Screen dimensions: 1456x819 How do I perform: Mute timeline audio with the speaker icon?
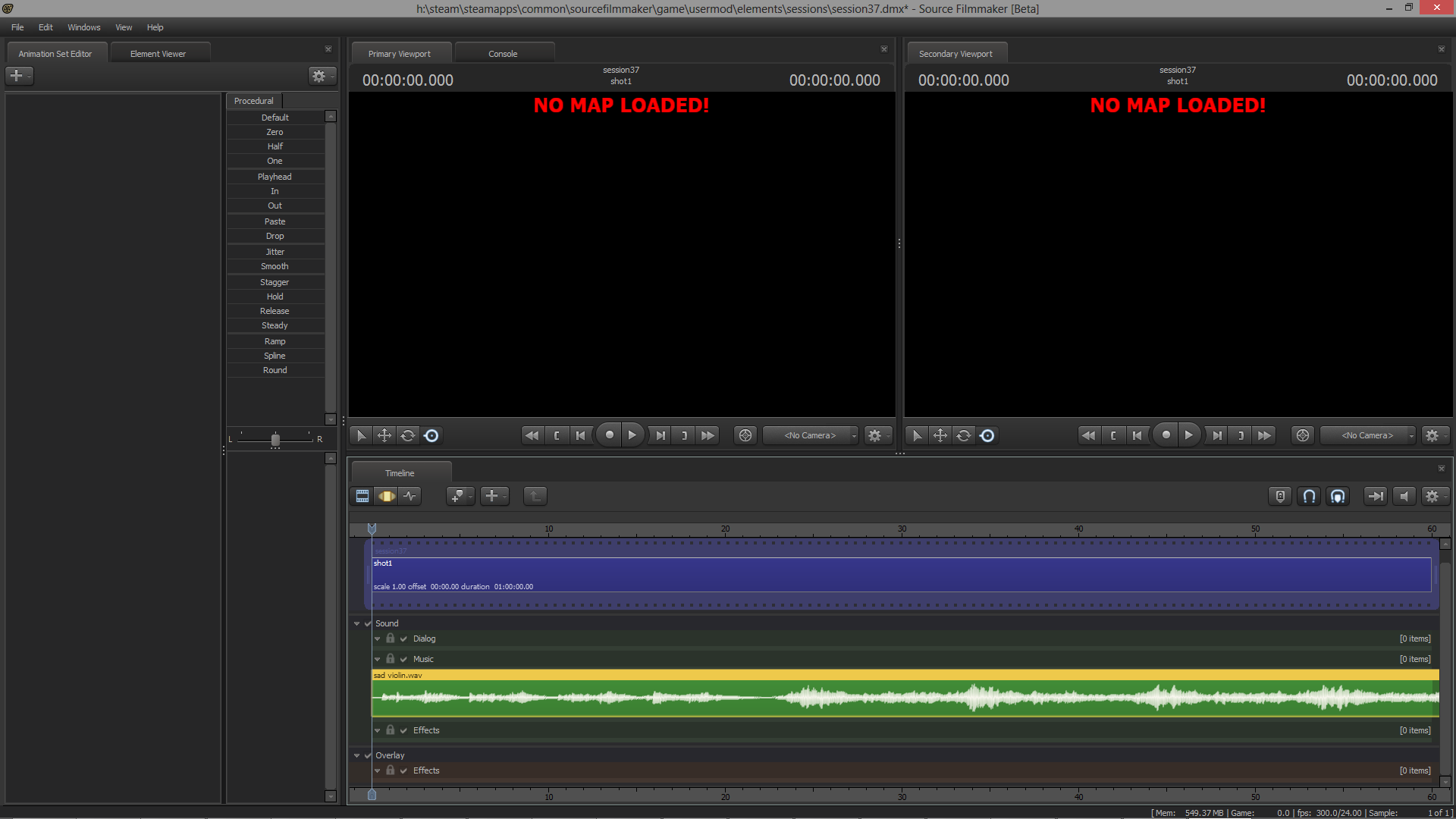(x=1404, y=496)
